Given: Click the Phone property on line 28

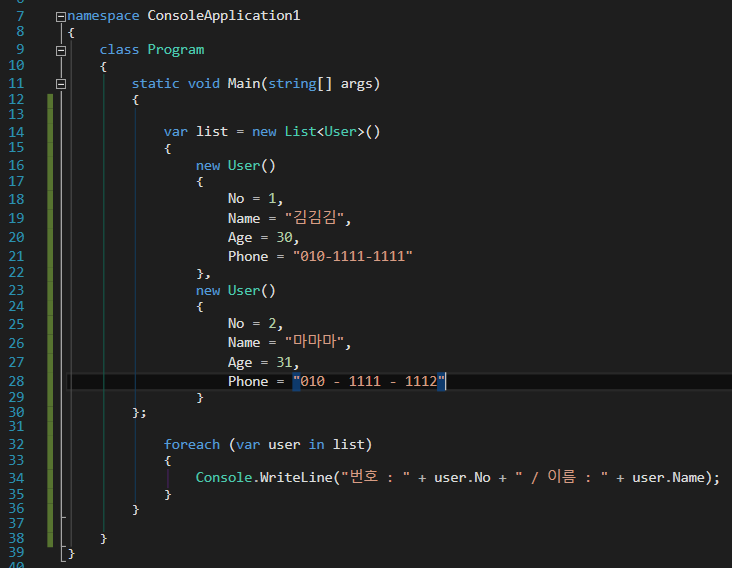Looking at the screenshot, I should 248,381.
